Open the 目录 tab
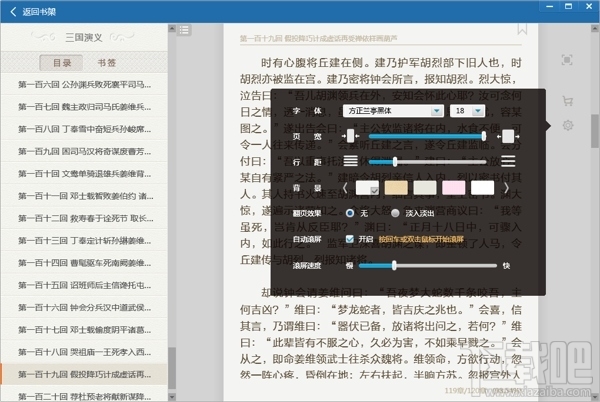 (62, 63)
